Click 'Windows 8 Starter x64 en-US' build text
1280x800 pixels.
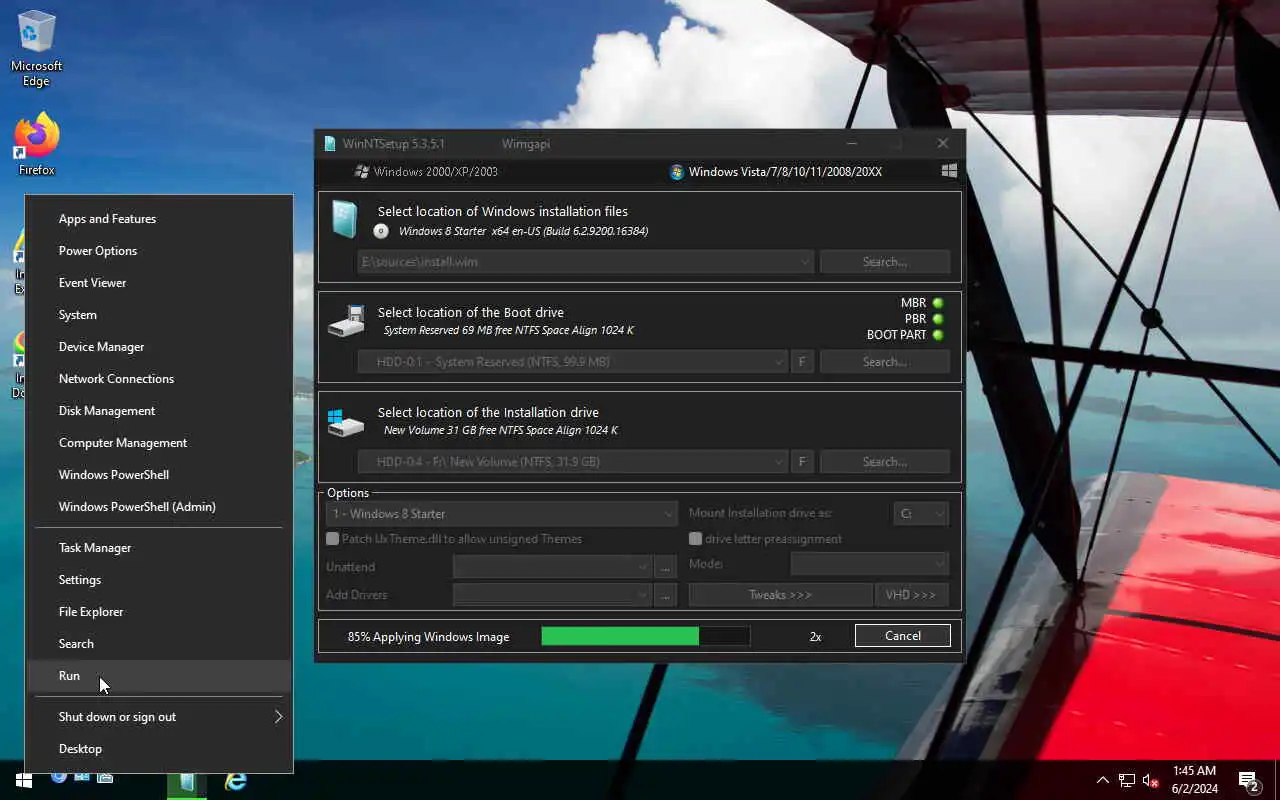click(x=523, y=231)
